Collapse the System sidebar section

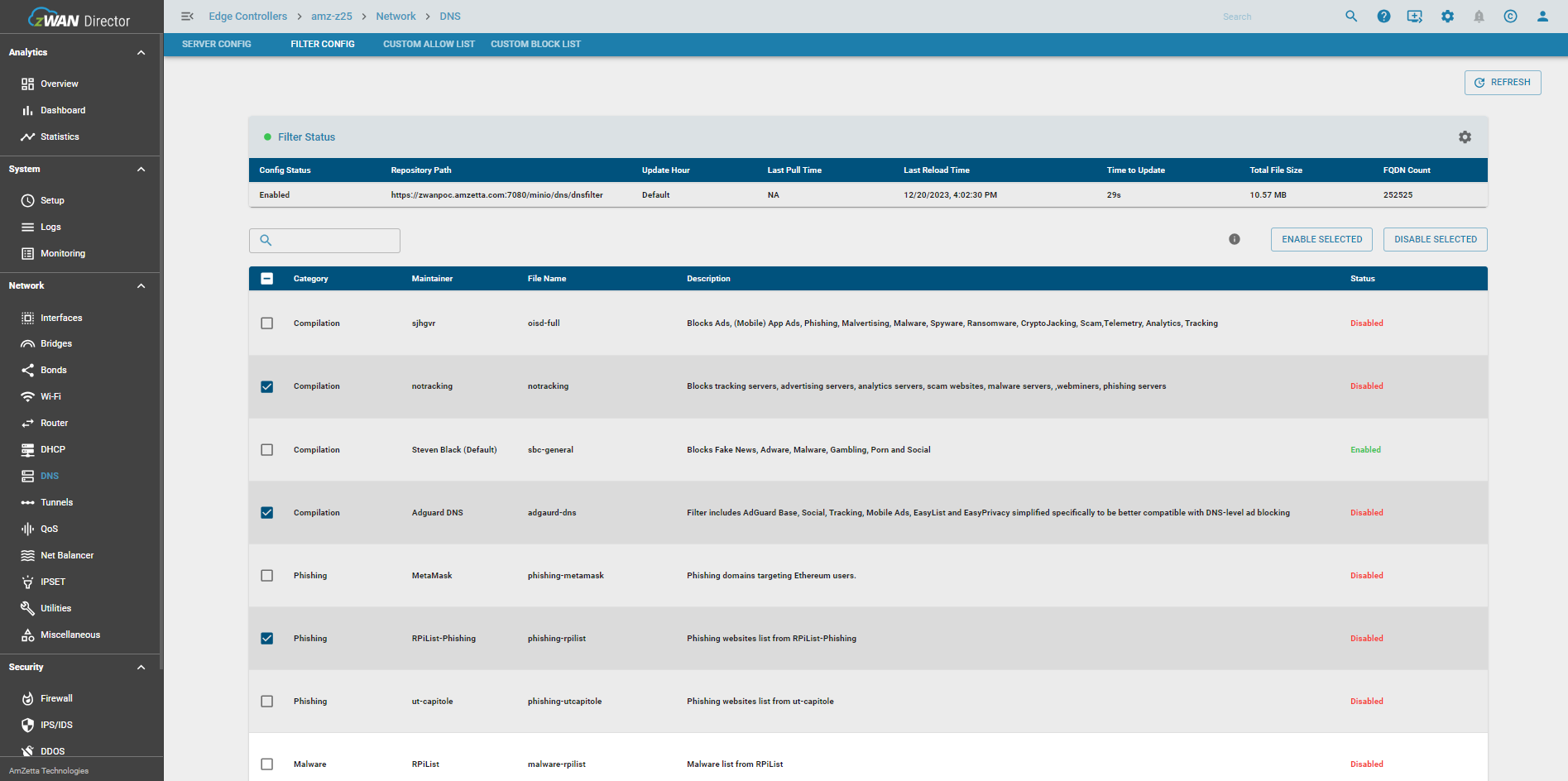click(141, 169)
